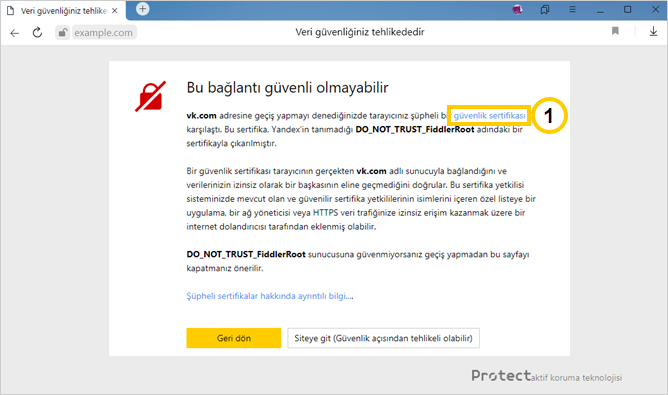The image size is (668, 395).
Task: Open downloads with the arrow icon
Action: click(x=653, y=31)
